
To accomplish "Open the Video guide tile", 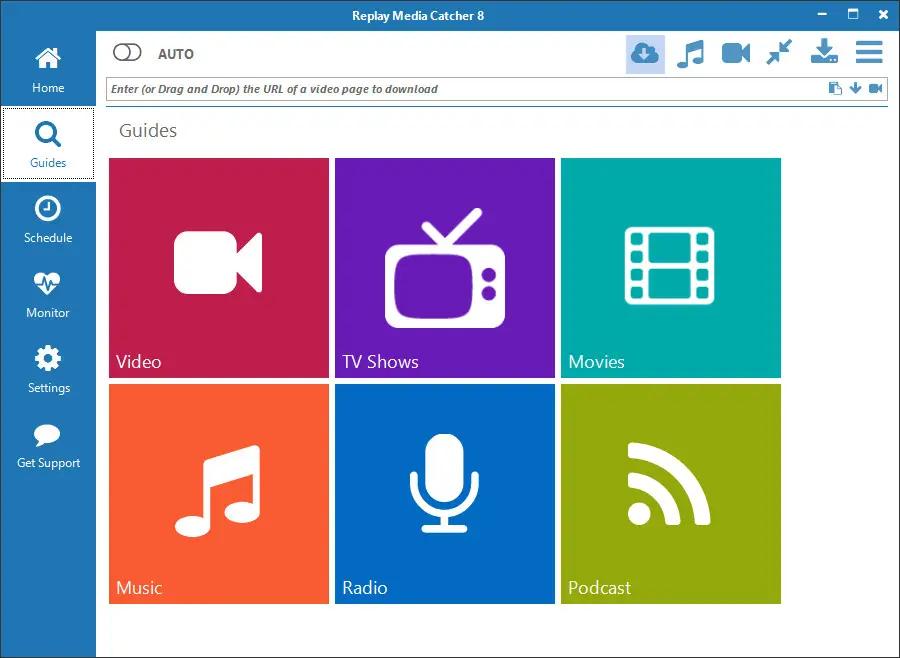I will point(219,268).
